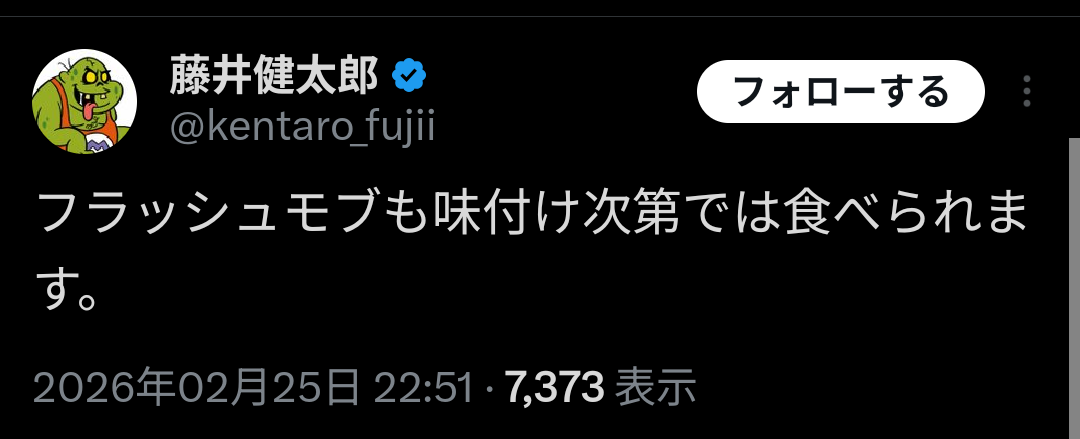
Task: Click the vertical scrollbar on right edge
Action: pyautogui.click(x=1074, y=288)
